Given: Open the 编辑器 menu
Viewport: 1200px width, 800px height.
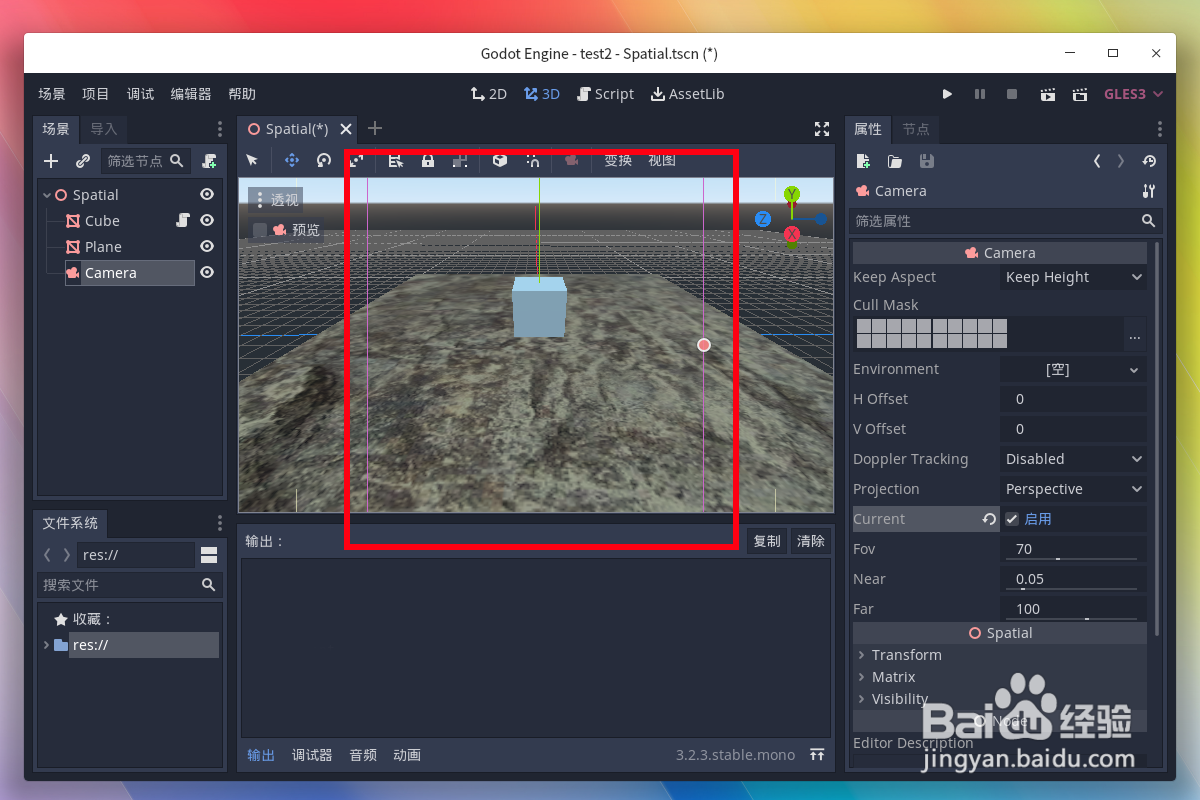Looking at the screenshot, I should 191,94.
